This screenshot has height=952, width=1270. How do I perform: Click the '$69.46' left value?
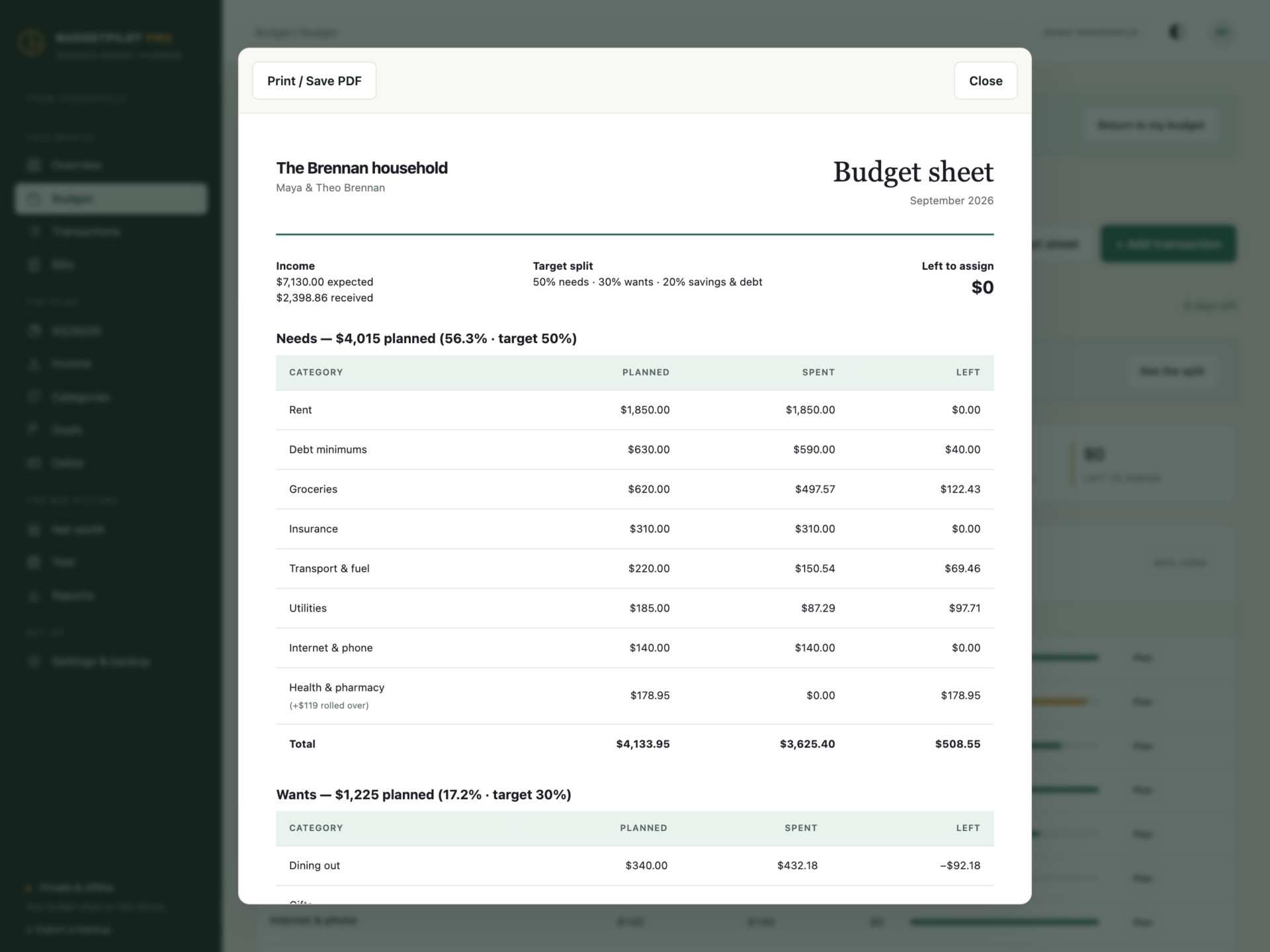pyautogui.click(x=962, y=569)
